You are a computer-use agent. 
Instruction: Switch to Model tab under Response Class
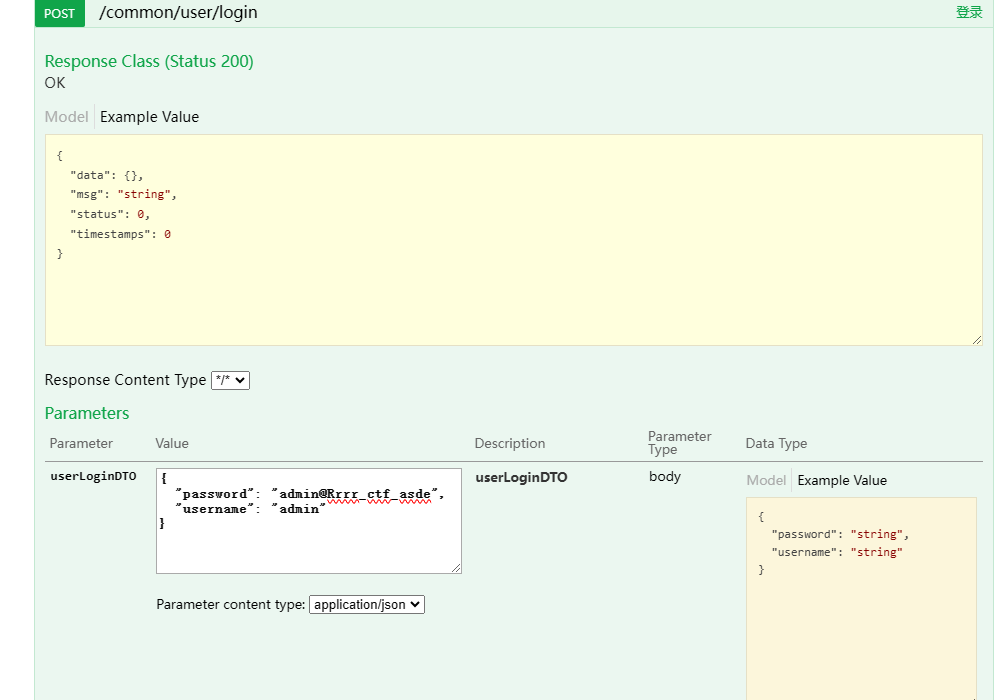66,117
